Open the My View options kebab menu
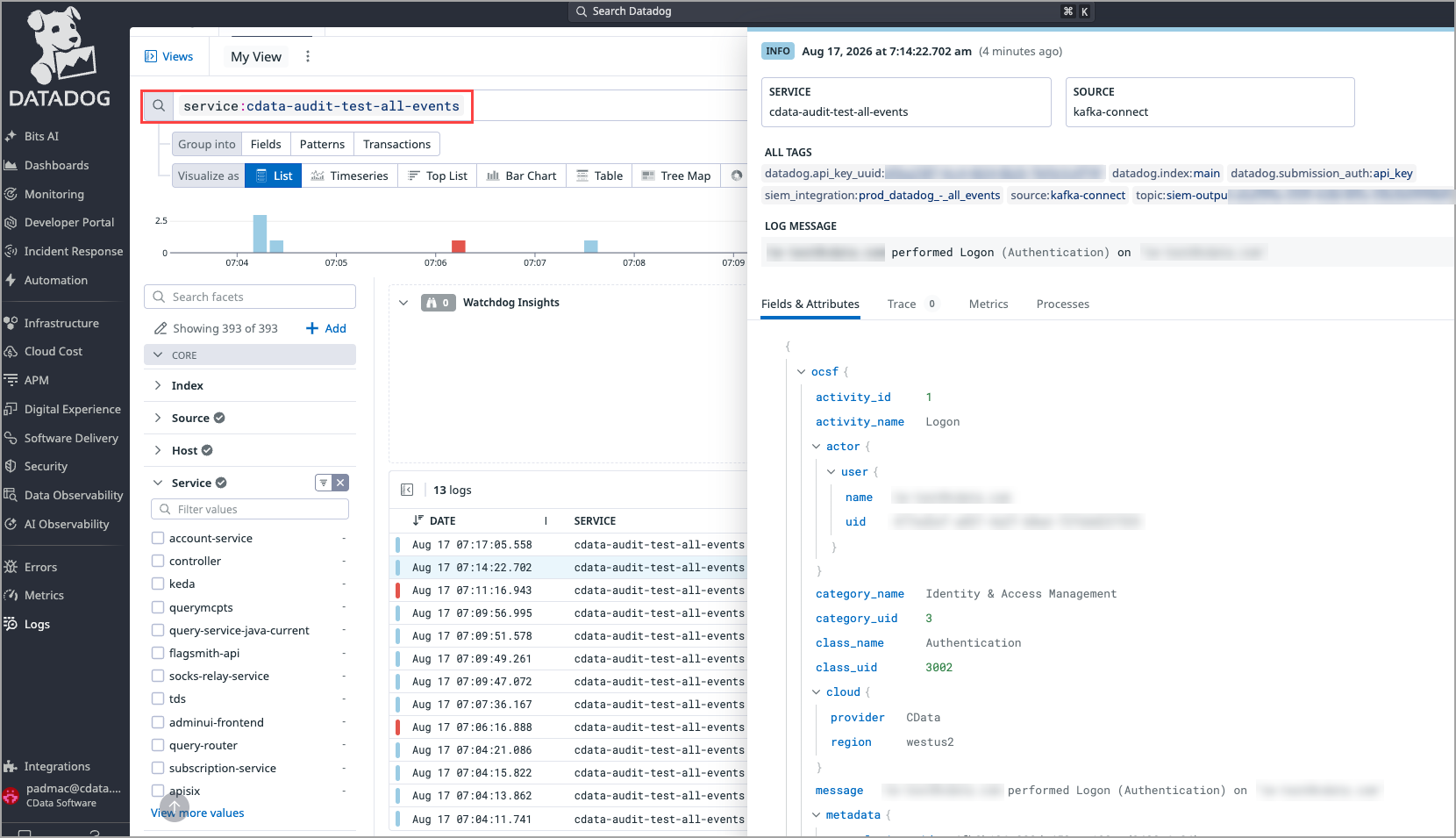 tap(307, 56)
